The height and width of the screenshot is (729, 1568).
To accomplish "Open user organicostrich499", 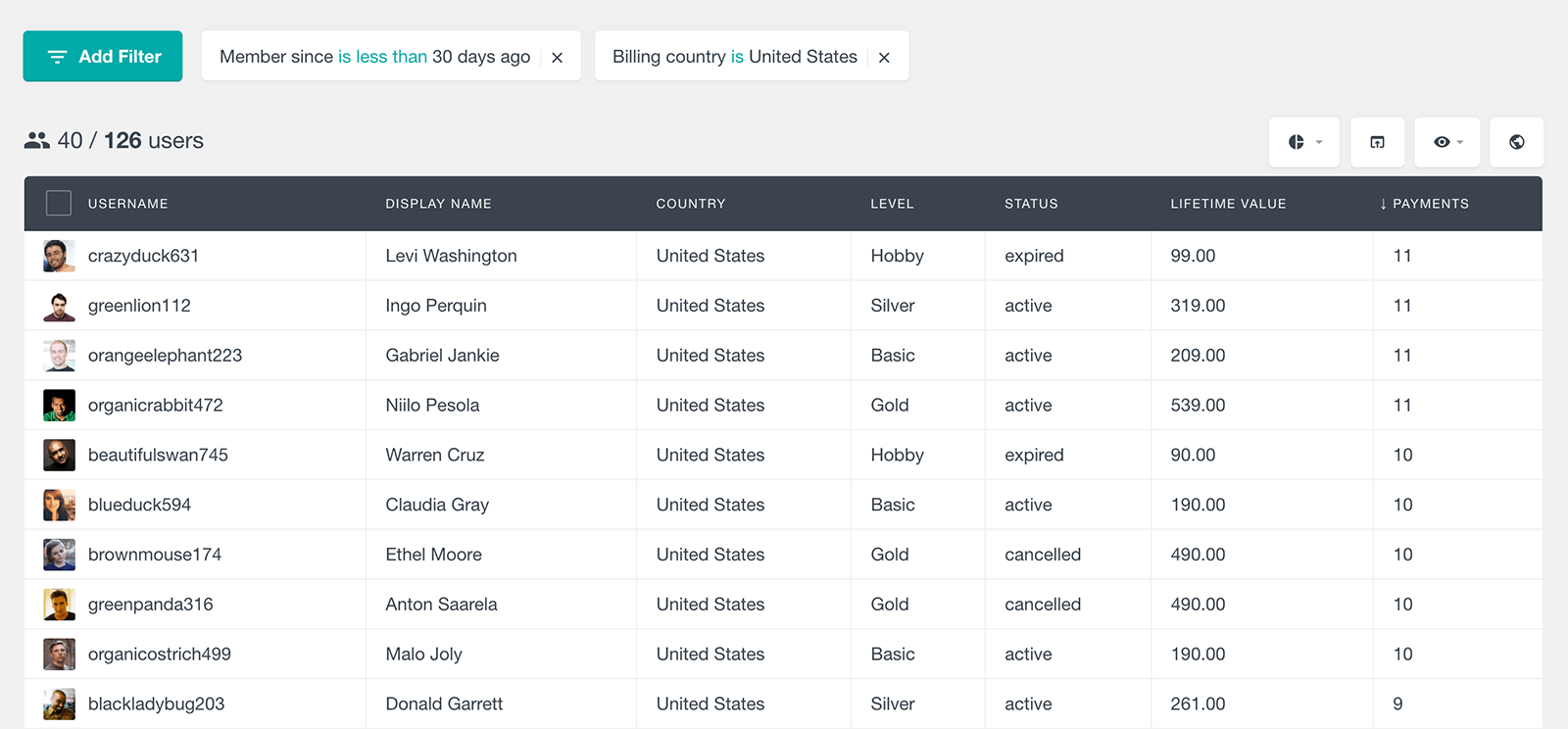I will pyautogui.click(x=160, y=655).
